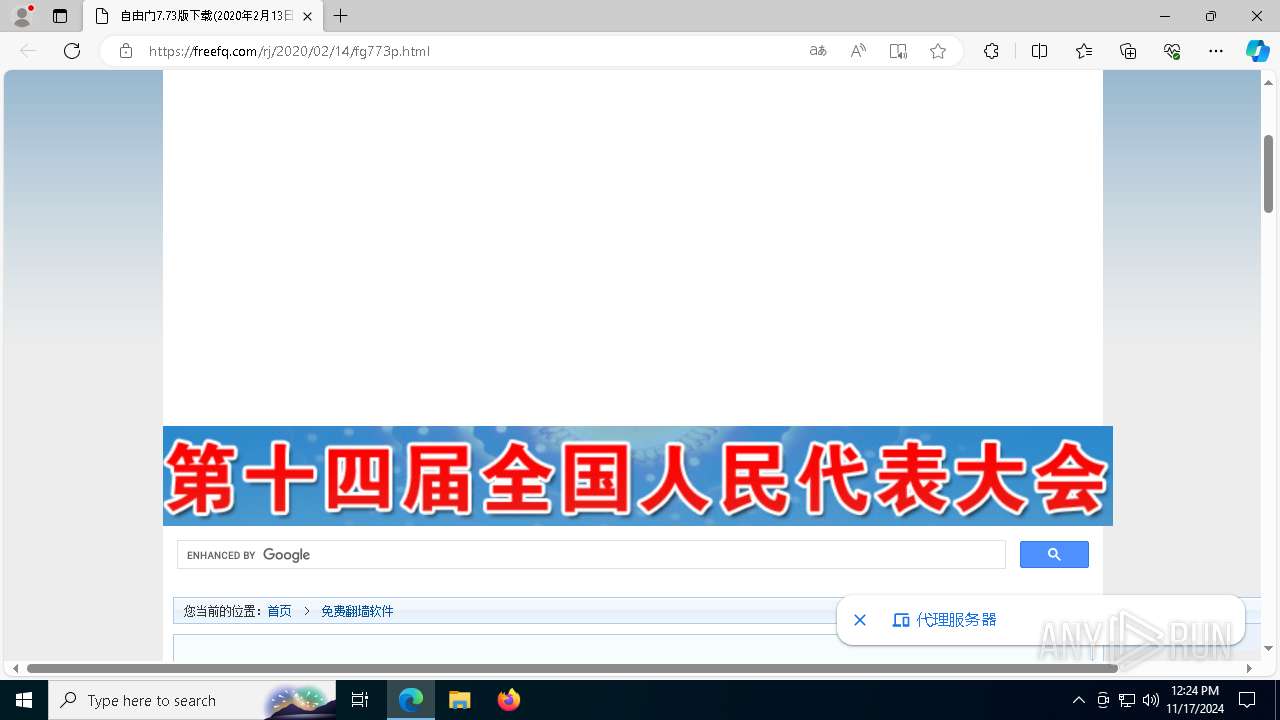Click the scroll up arrow
This screenshot has height=720, width=1280.
pos(1268,83)
